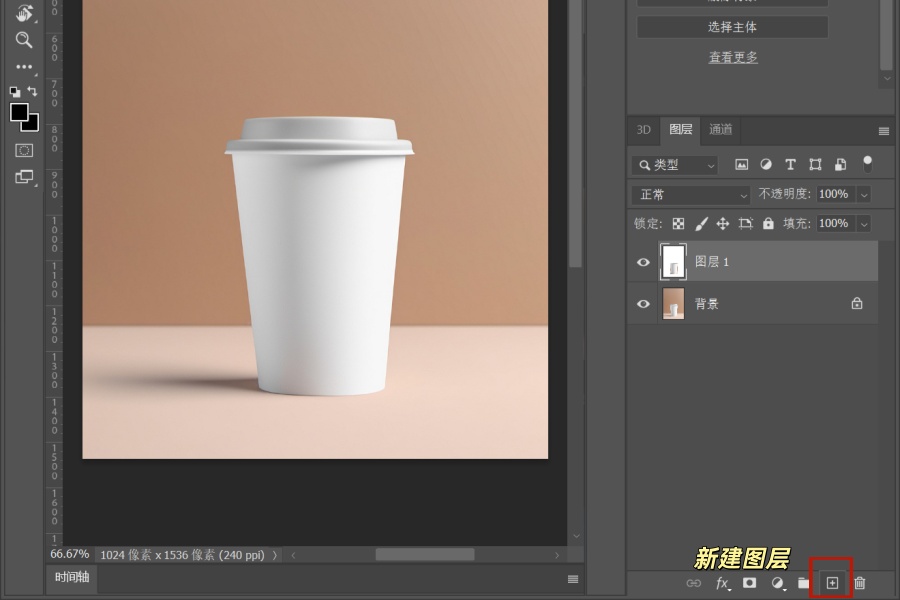Switch to the 3D tab
The width and height of the screenshot is (900, 600).
[643, 130]
